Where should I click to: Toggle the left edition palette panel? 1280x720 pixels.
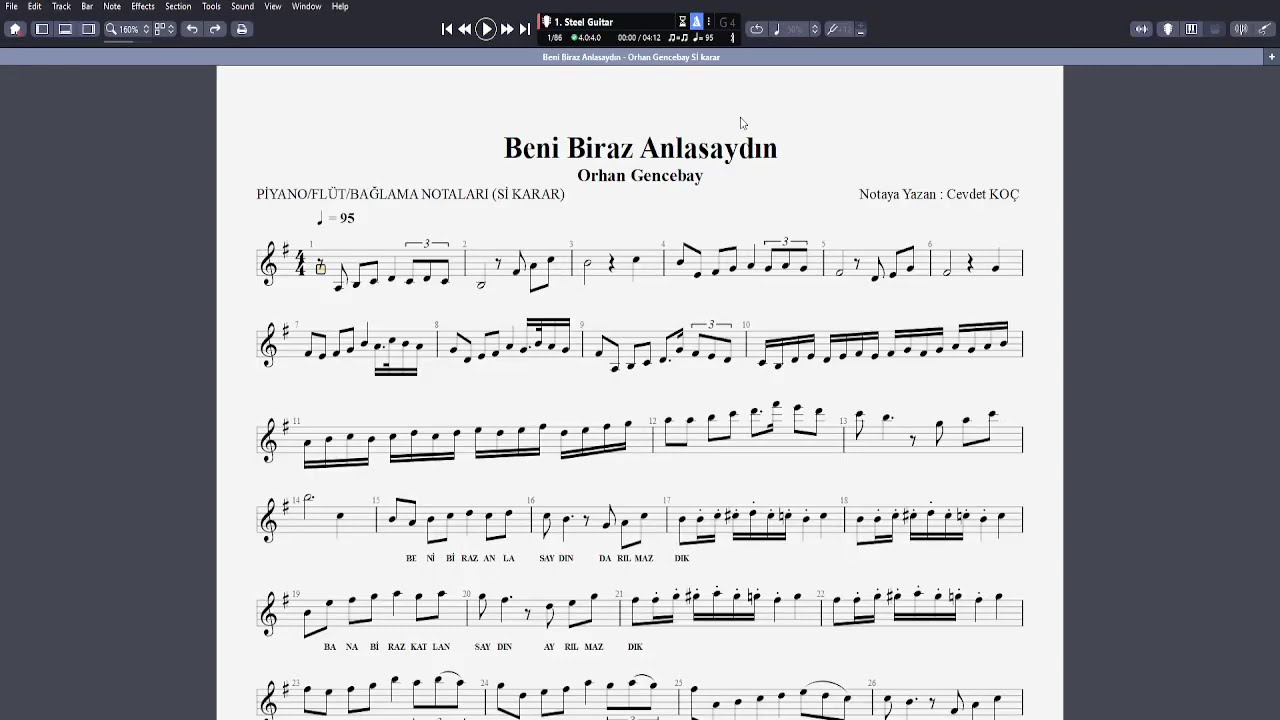coord(42,29)
